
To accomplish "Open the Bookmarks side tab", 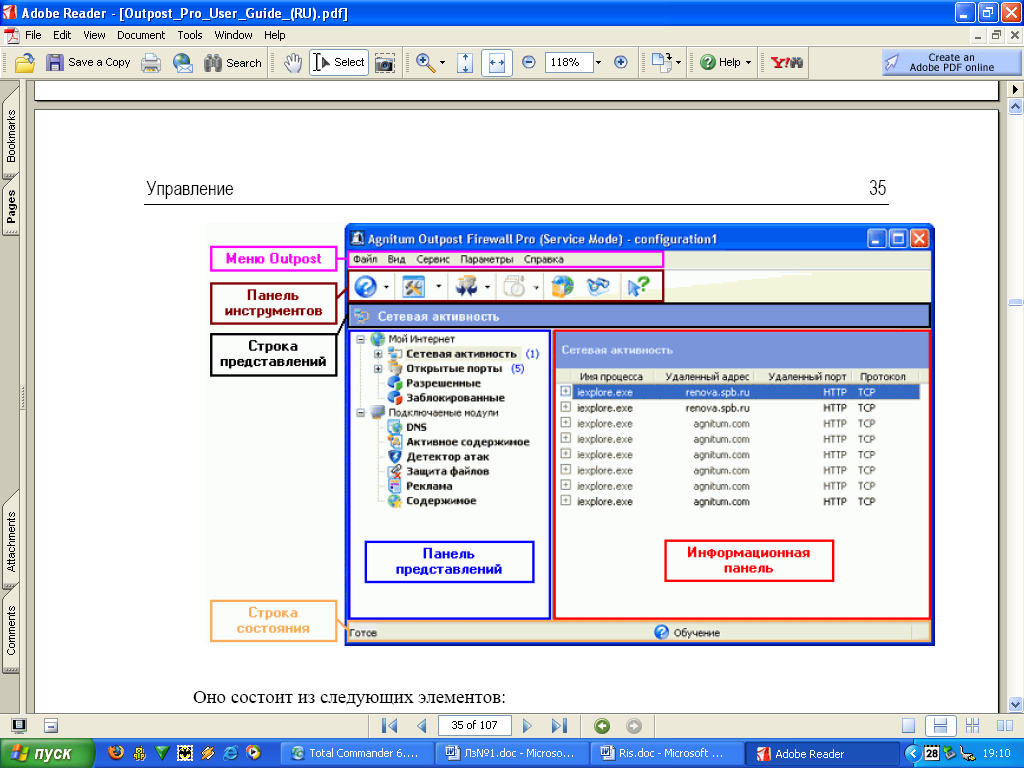I will [x=11, y=136].
